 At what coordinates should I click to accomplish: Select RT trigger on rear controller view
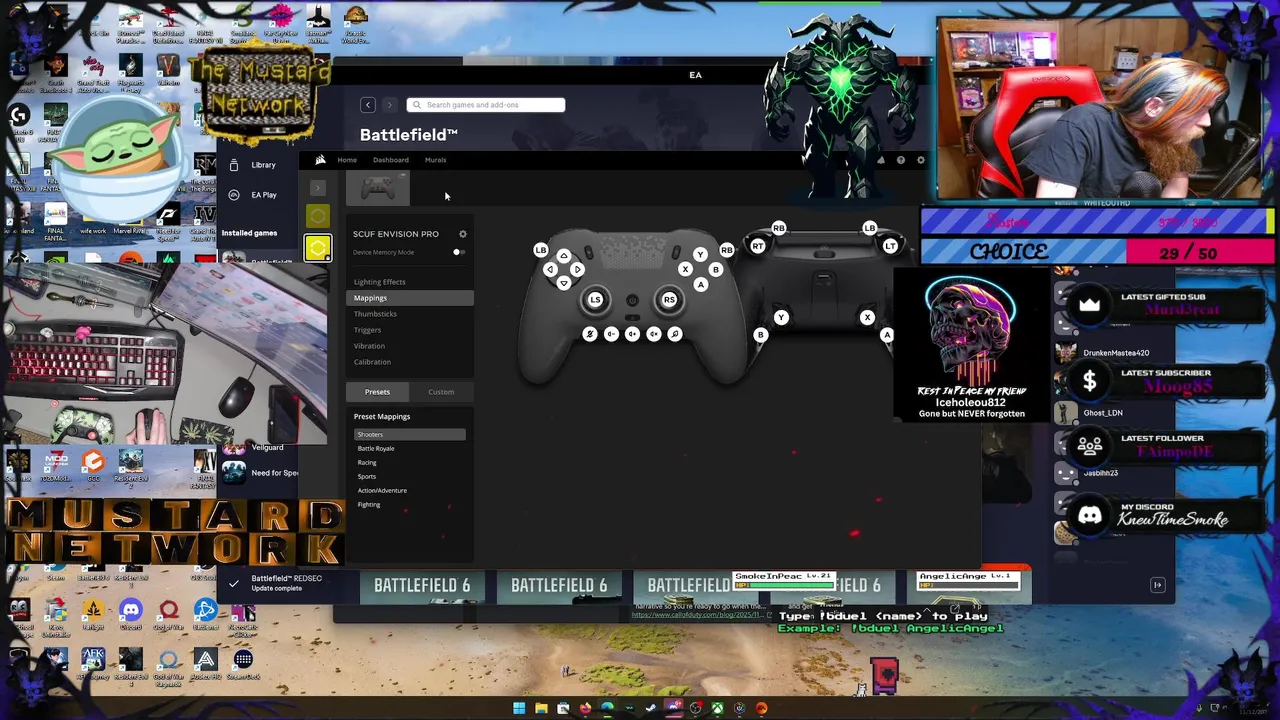coord(758,246)
